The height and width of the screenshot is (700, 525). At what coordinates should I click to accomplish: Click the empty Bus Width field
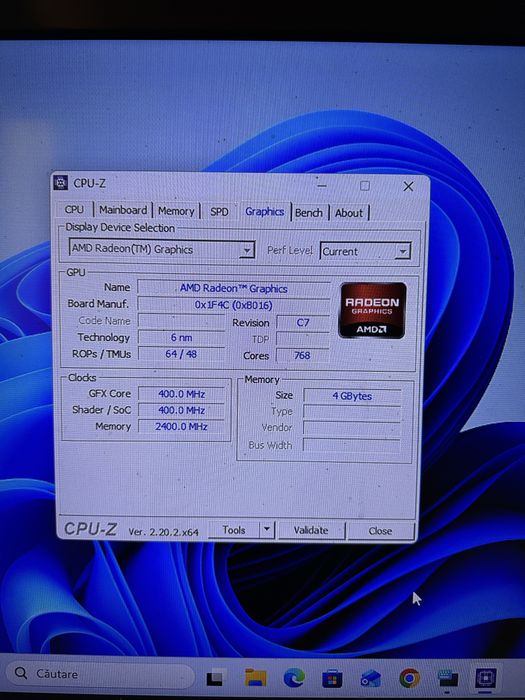pyautogui.click(x=352, y=445)
